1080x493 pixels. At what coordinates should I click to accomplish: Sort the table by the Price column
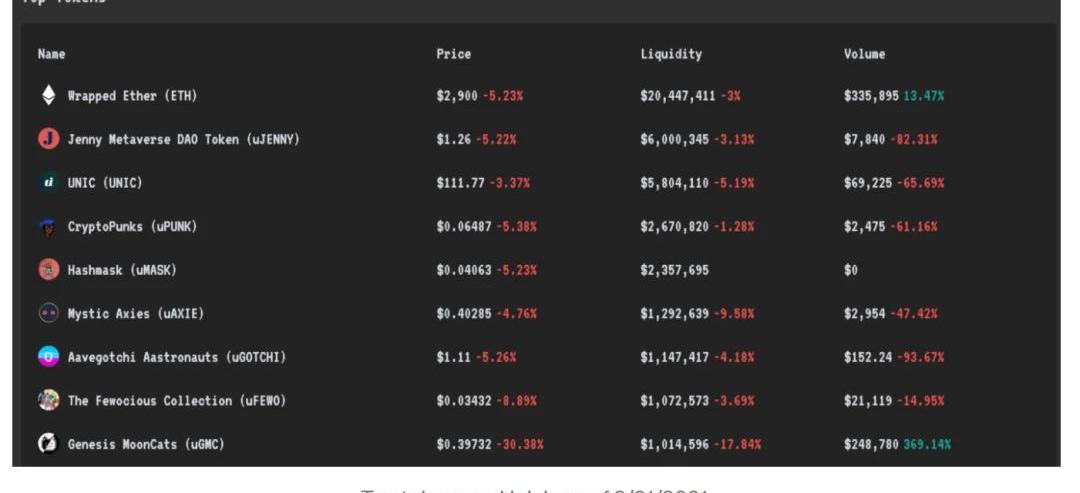click(x=453, y=54)
